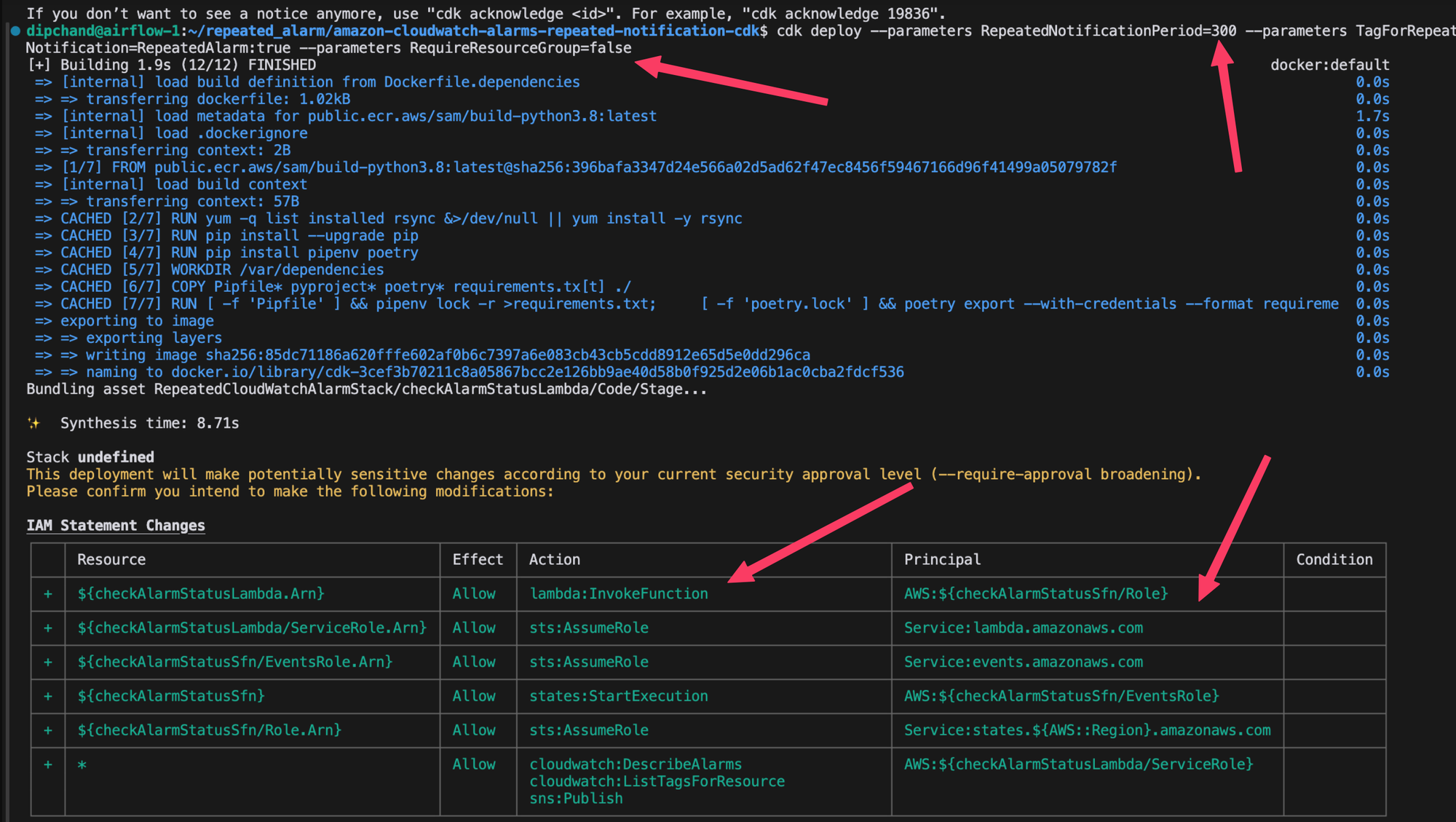Viewport: 1456px width, 822px height.
Task: Select the Condition column header
Action: [1334, 559]
